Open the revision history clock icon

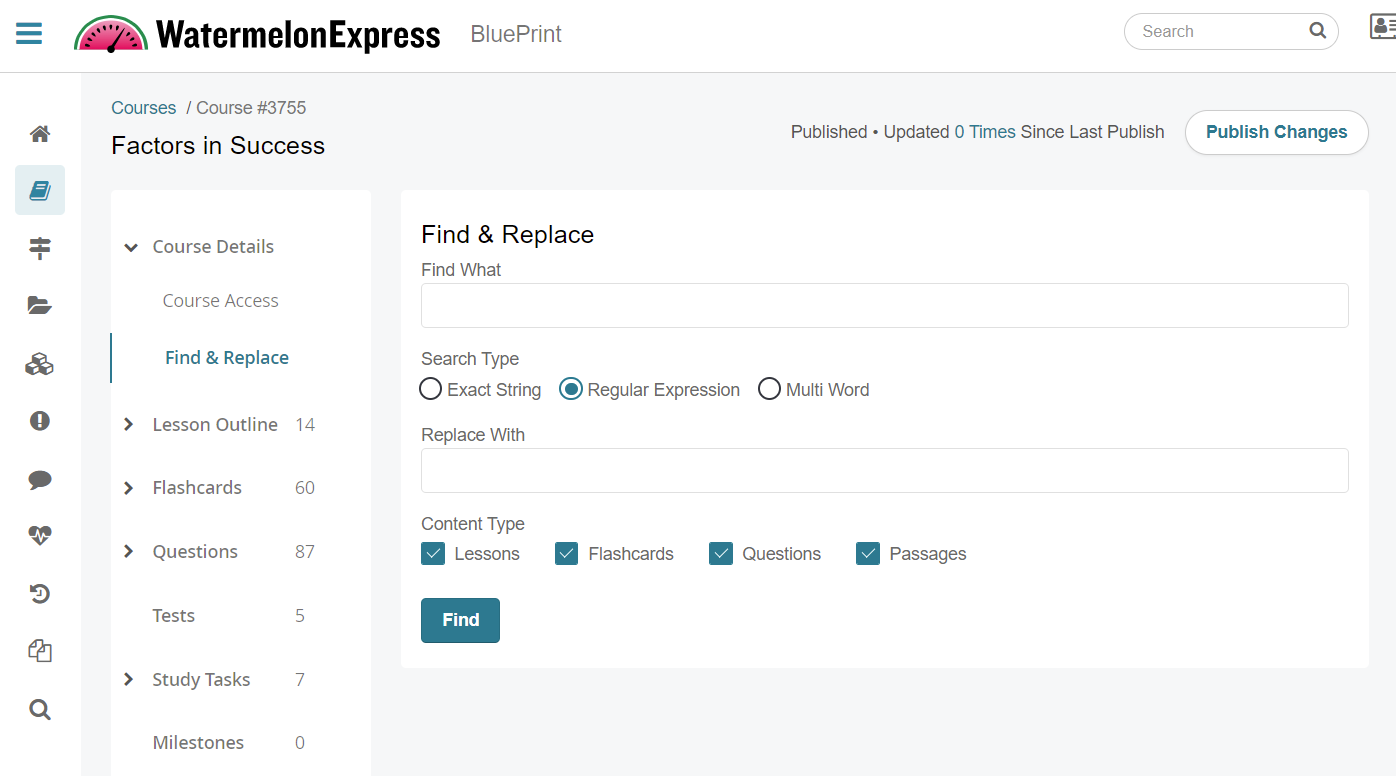(39, 593)
